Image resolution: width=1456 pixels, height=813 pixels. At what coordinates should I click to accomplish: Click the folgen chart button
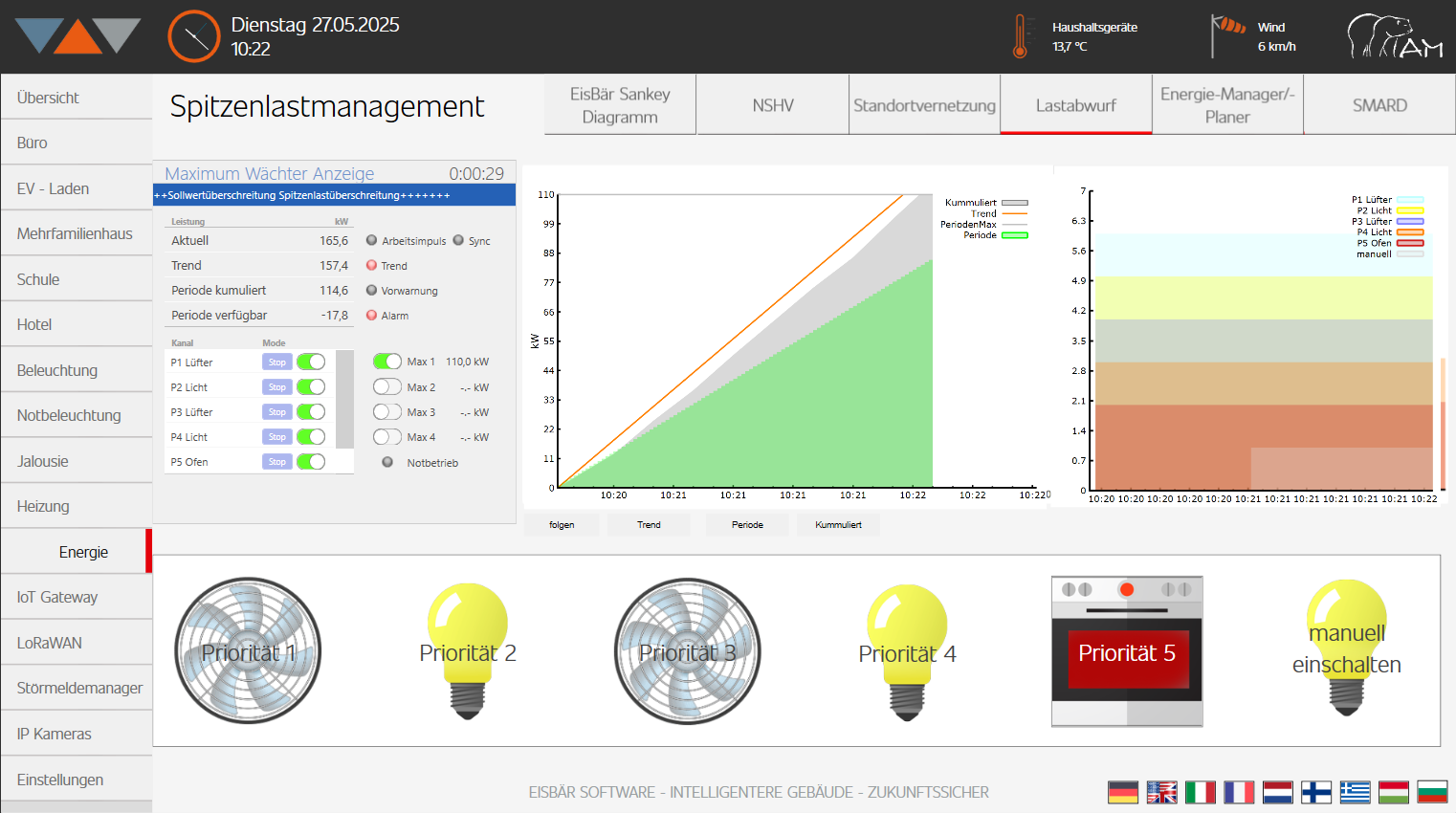[x=562, y=524]
